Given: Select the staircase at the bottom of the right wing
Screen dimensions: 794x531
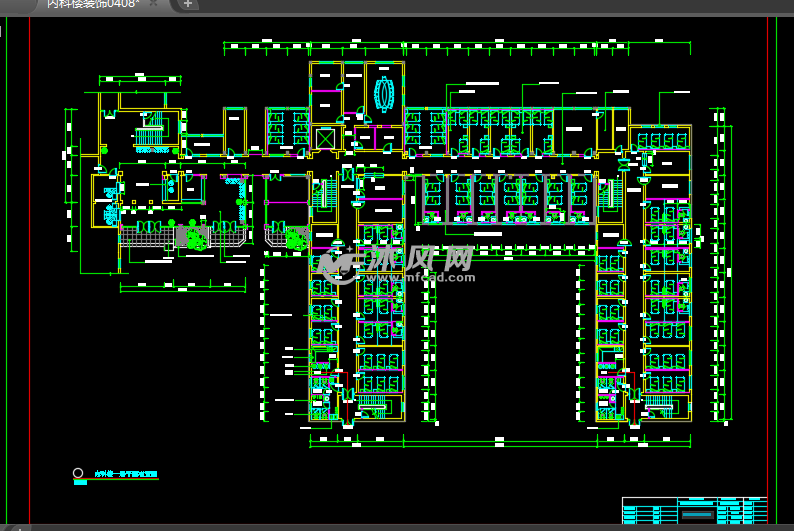Looking at the screenshot, I should click(660, 403).
